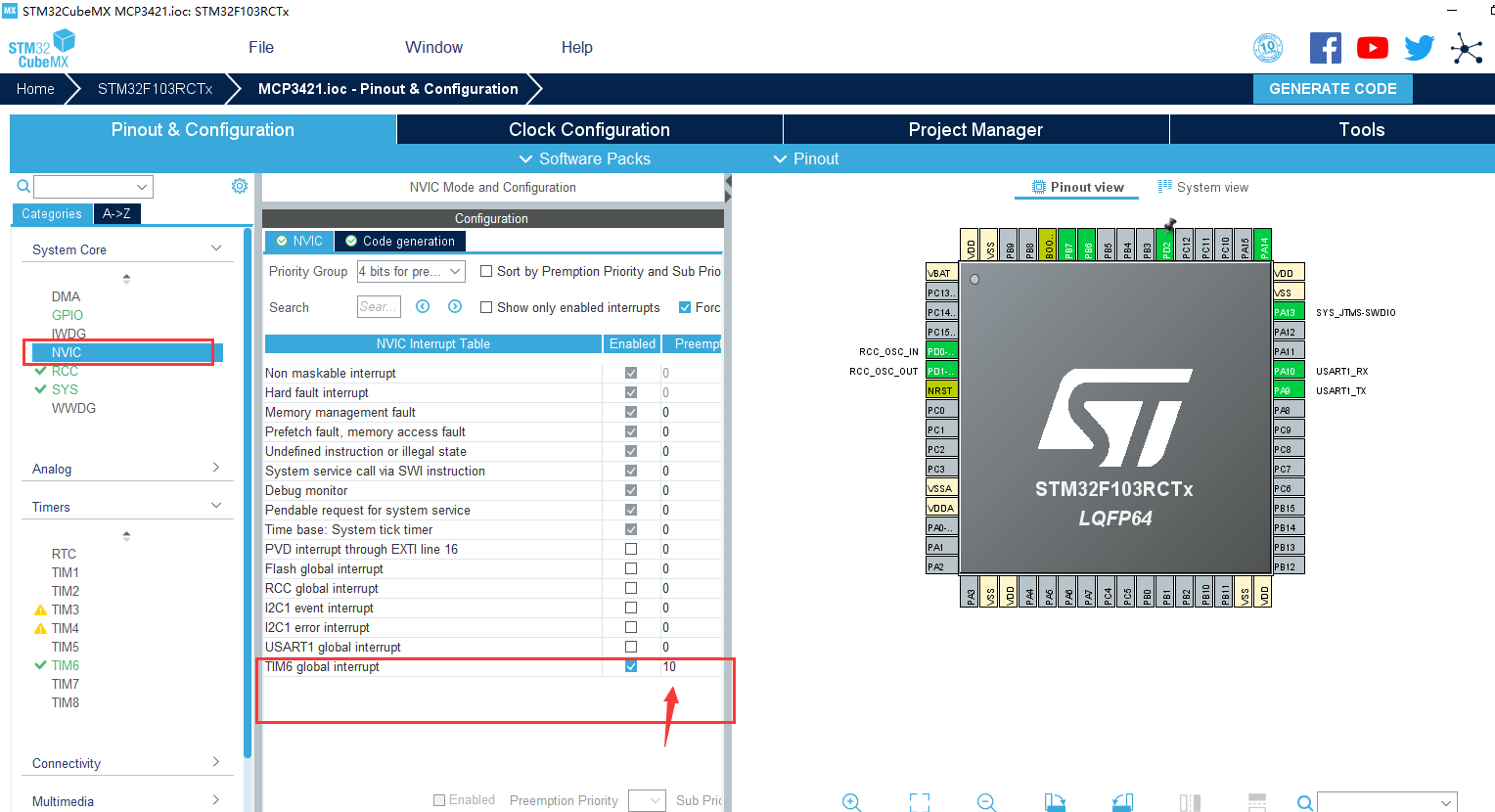Click the NVIC search input field

tap(379, 306)
